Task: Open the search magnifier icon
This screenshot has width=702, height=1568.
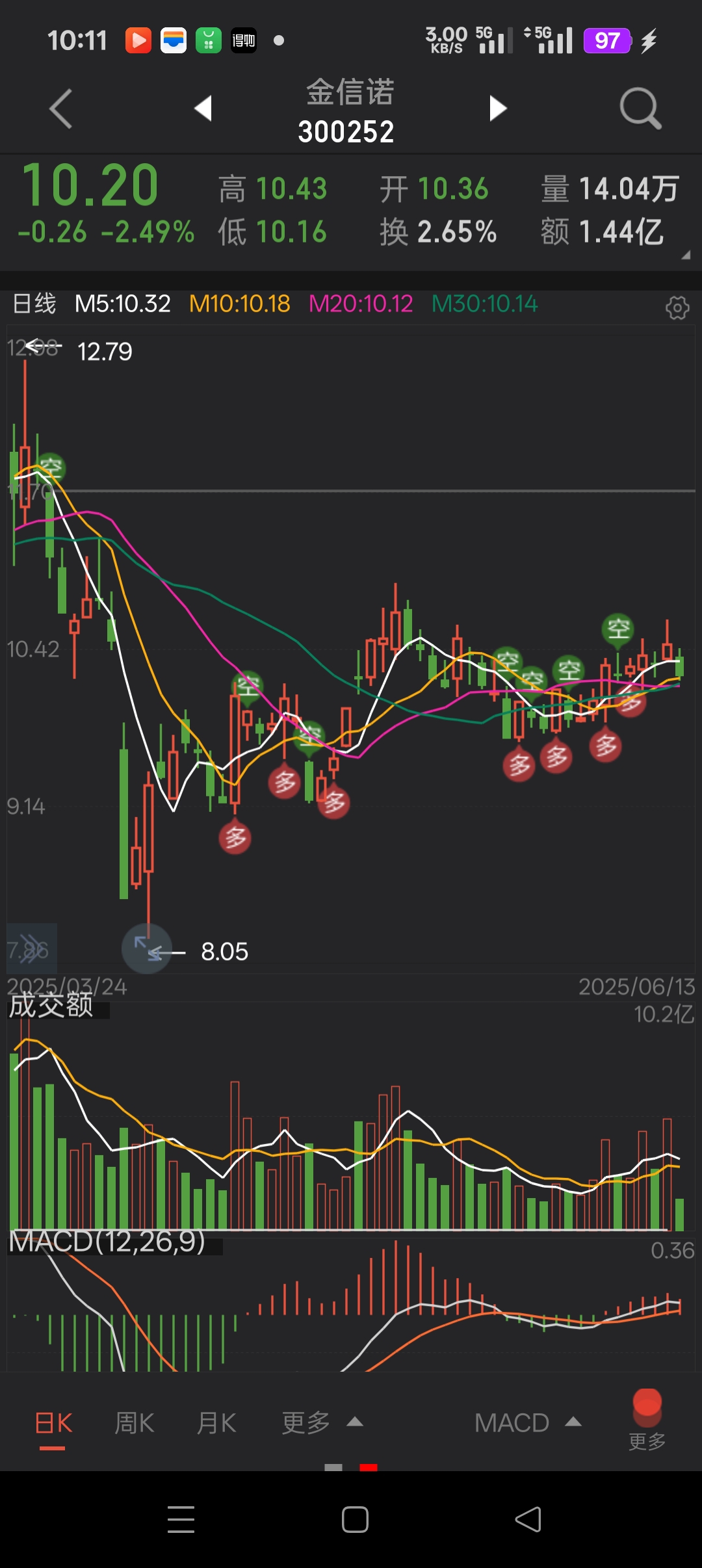Action: 640,109
